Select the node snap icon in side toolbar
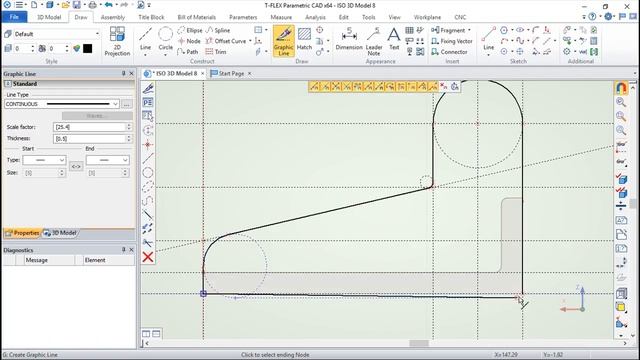This screenshot has width=640, height=360. tap(148, 144)
